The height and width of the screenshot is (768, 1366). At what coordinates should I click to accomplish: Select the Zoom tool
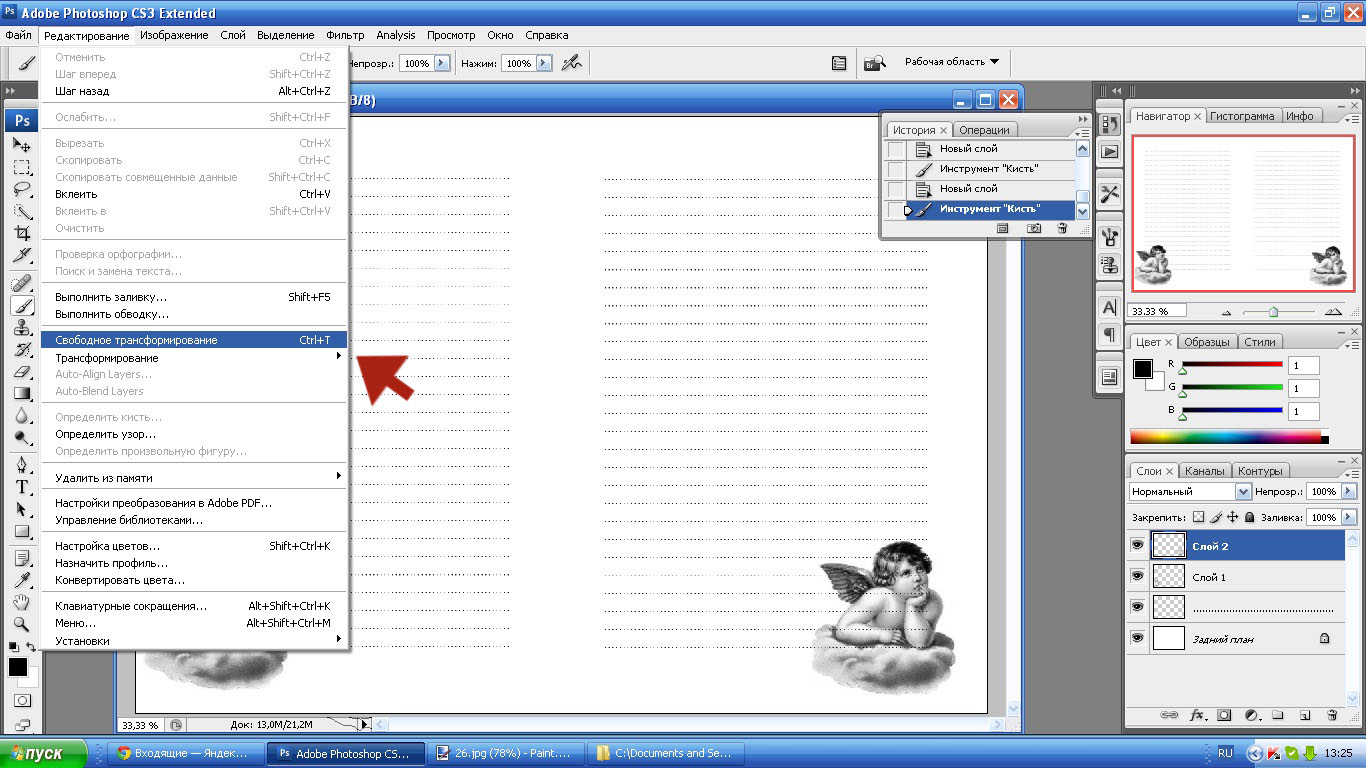pos(22,624)
